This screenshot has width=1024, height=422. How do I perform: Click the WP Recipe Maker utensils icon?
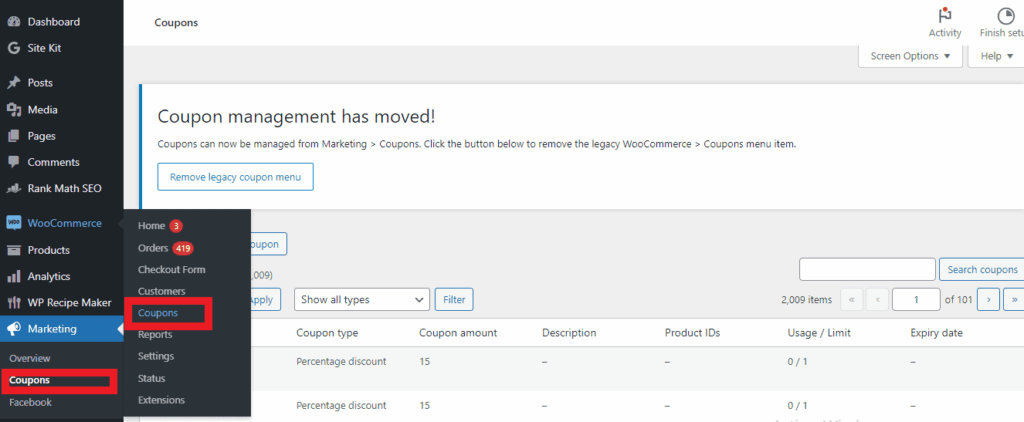(14, 302)
